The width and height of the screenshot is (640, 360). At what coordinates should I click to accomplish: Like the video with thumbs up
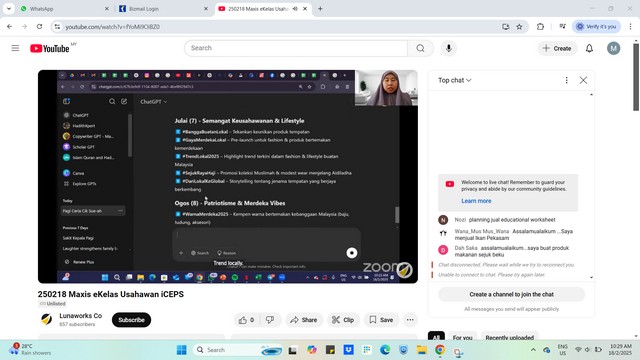point(247,320)
